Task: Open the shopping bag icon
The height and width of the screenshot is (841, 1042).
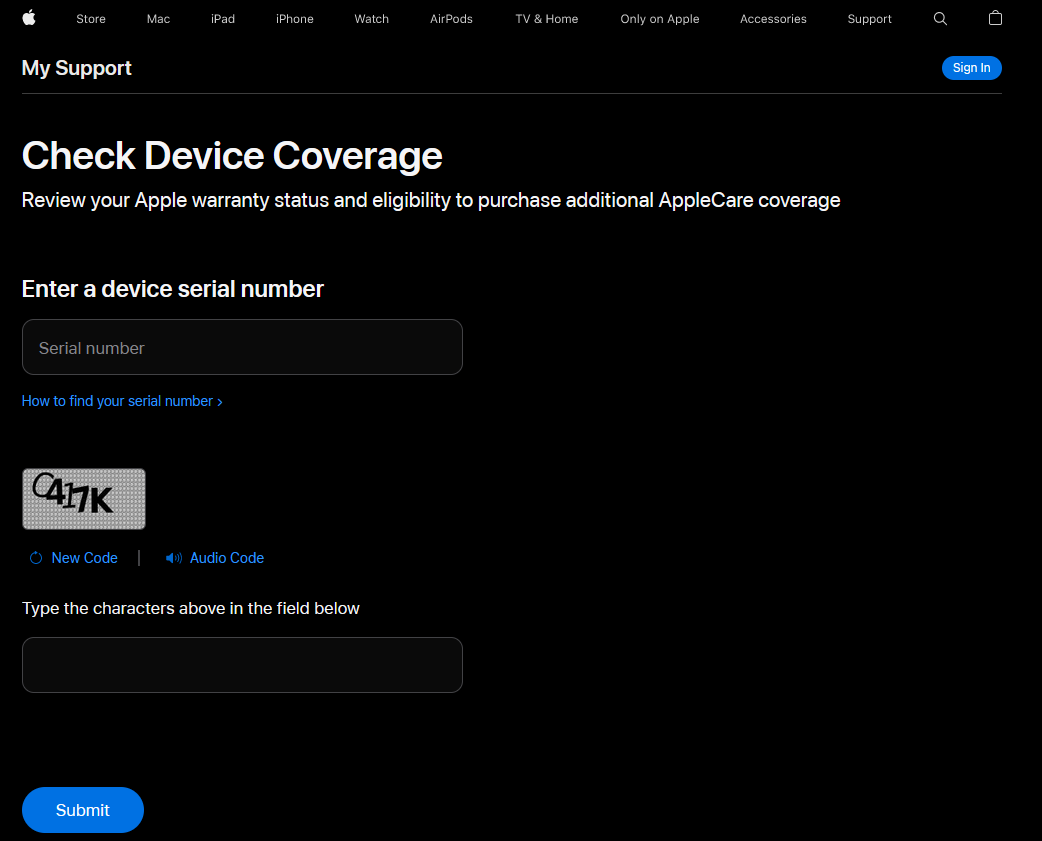Action: point(995,18)
